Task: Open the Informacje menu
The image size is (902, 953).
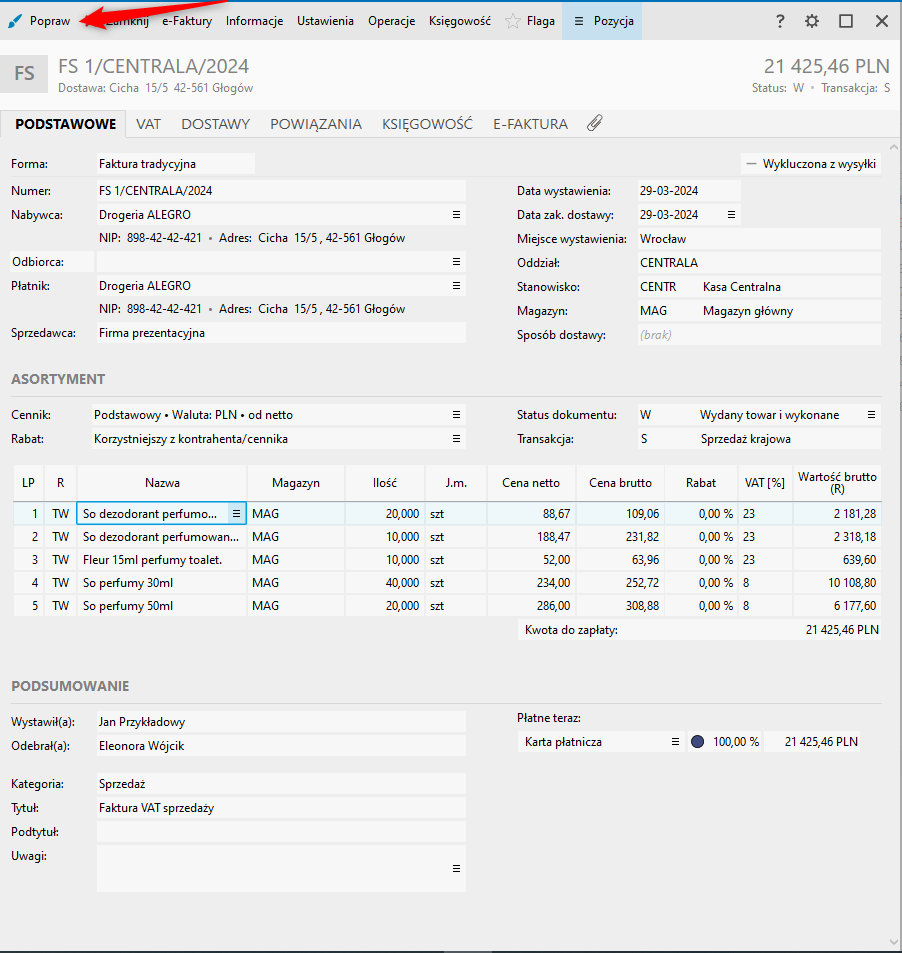Action: (x=255, y=21)
